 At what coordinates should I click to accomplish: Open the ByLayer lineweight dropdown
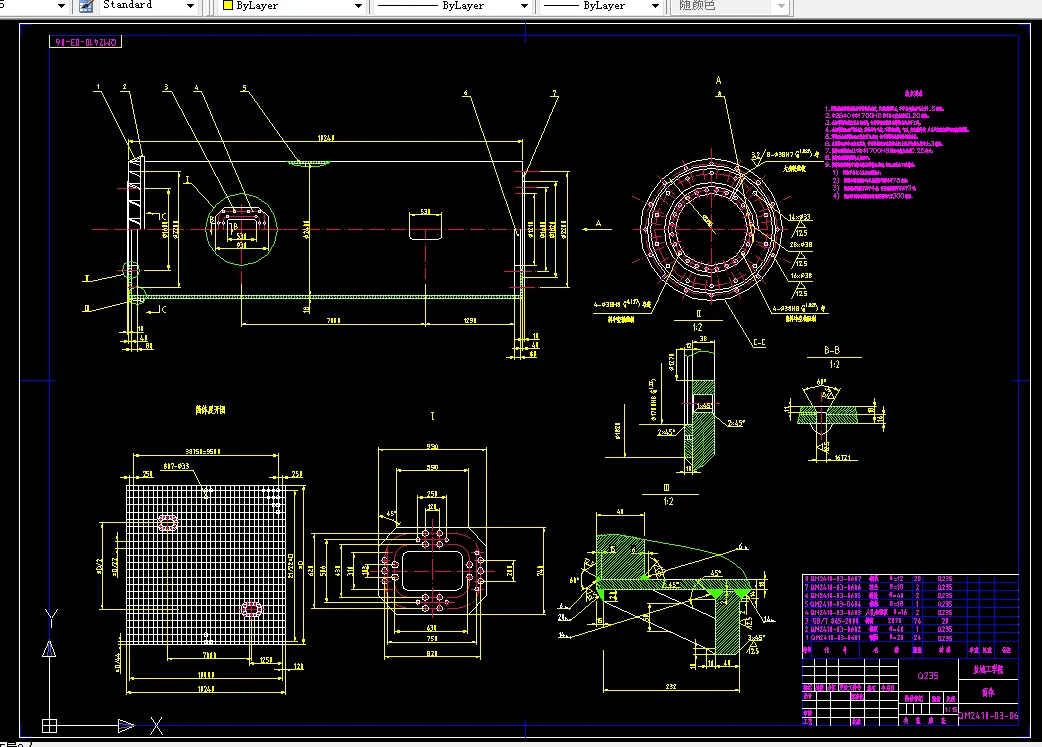coord(655,6)
